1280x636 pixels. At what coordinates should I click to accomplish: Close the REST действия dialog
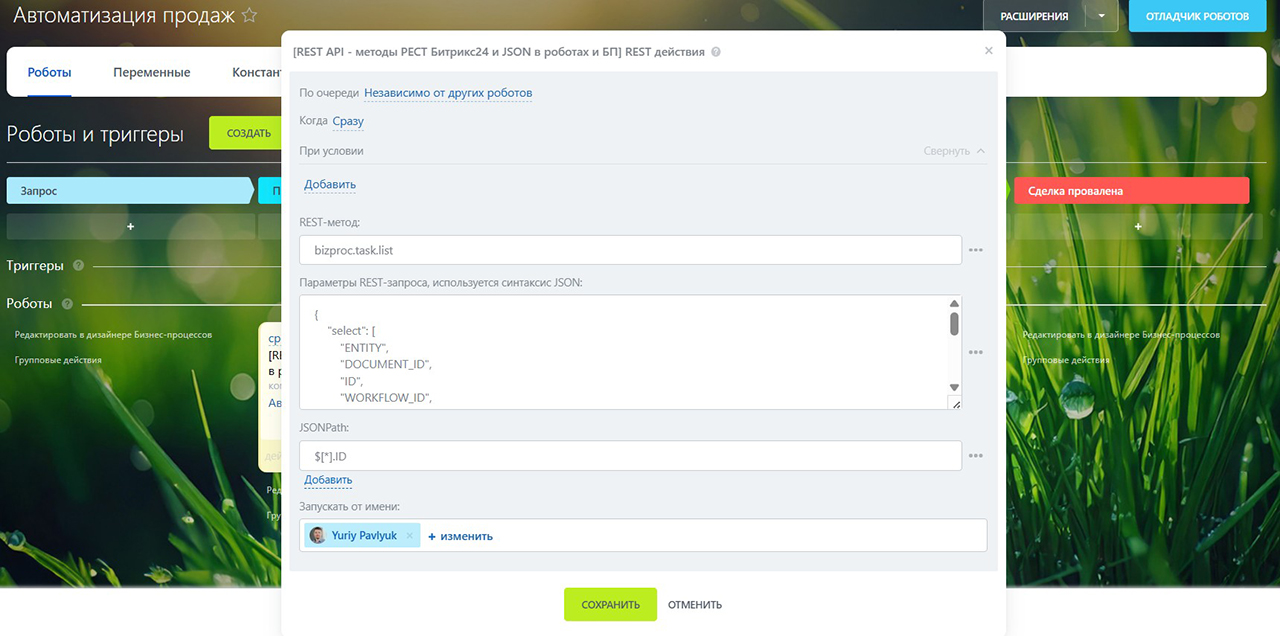(x=989, y=50)
